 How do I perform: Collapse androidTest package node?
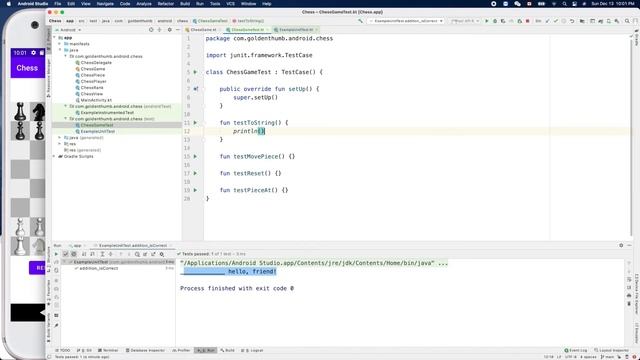point(65,106)
